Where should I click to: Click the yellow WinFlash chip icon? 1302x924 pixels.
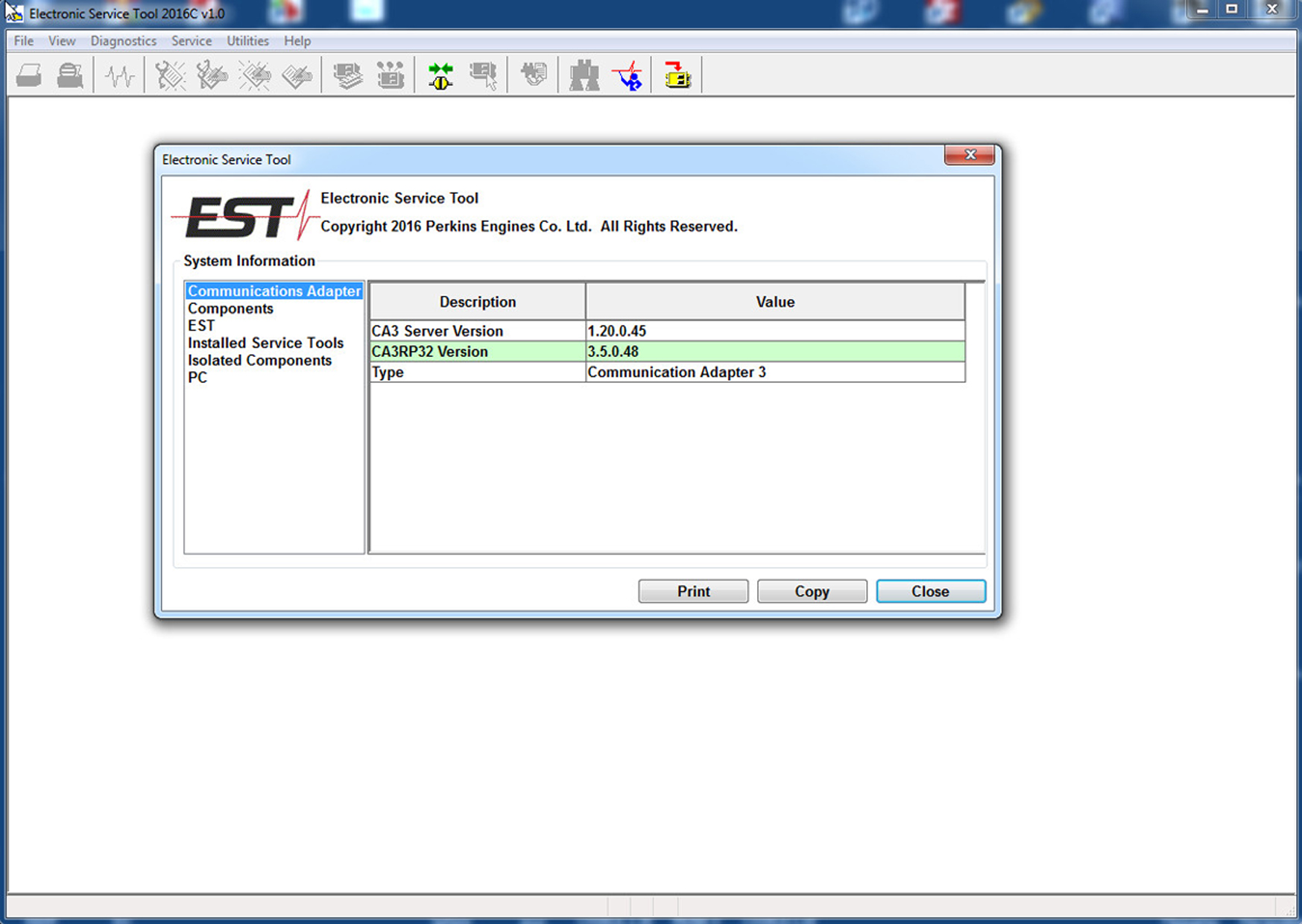(x=677, y=75)
